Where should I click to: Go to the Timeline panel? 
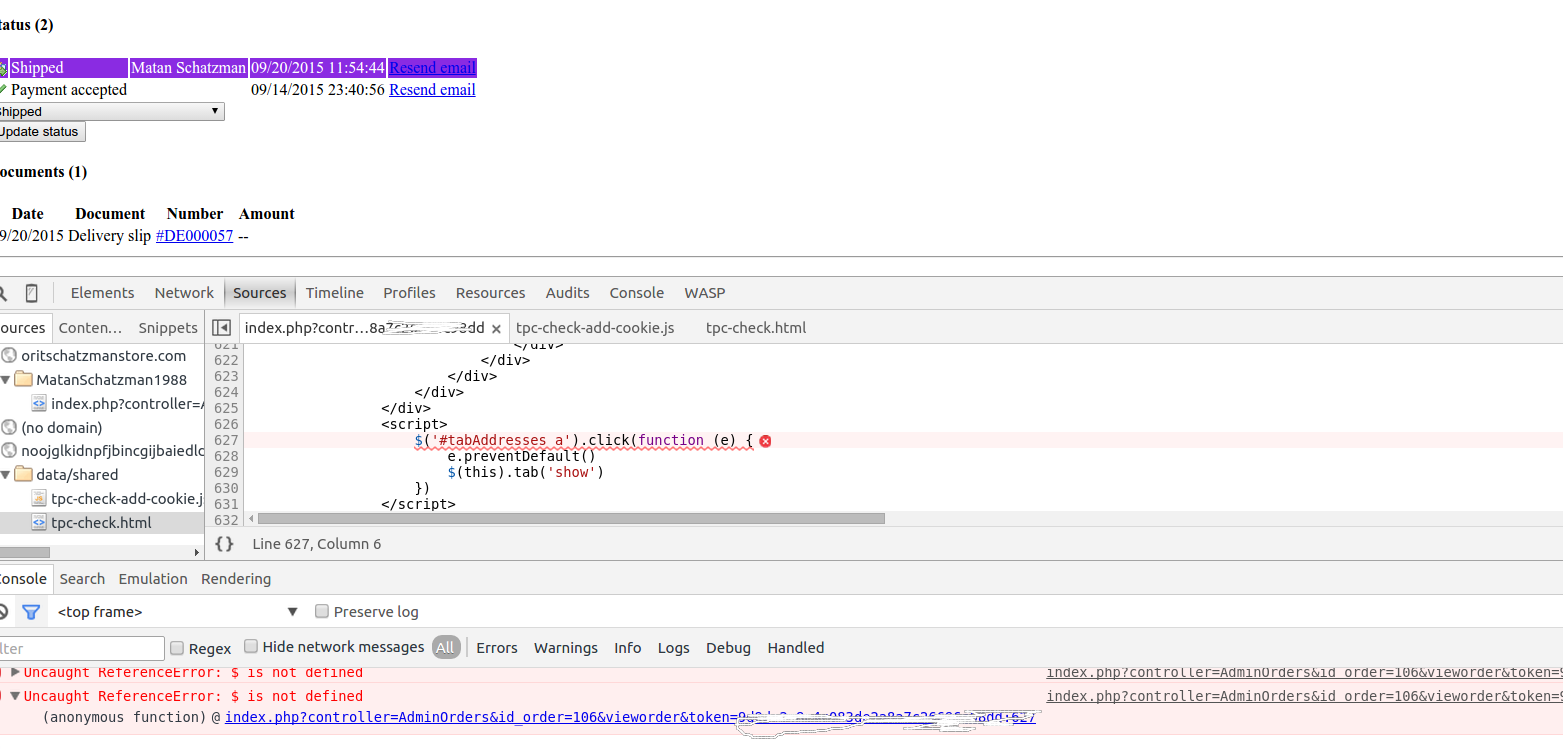pos(335,293)
